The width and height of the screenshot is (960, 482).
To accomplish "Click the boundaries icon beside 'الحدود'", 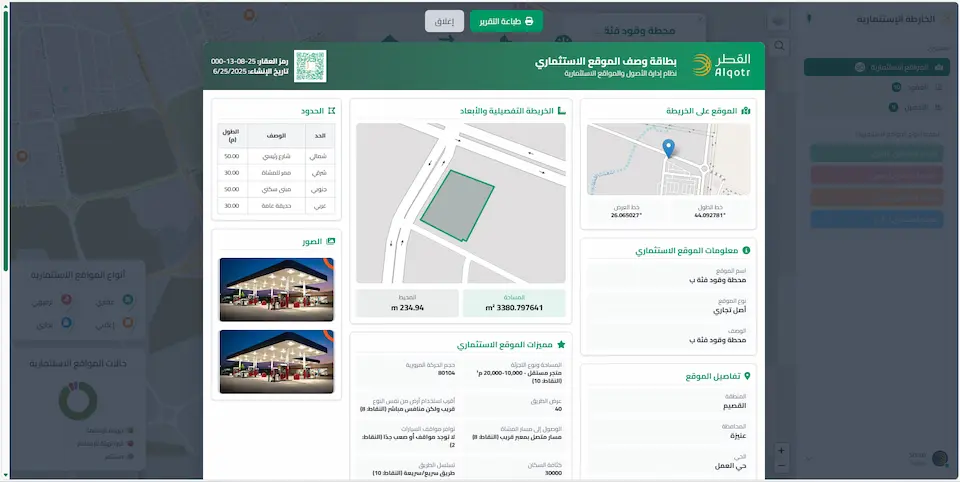I will click(x=331, y=110).
